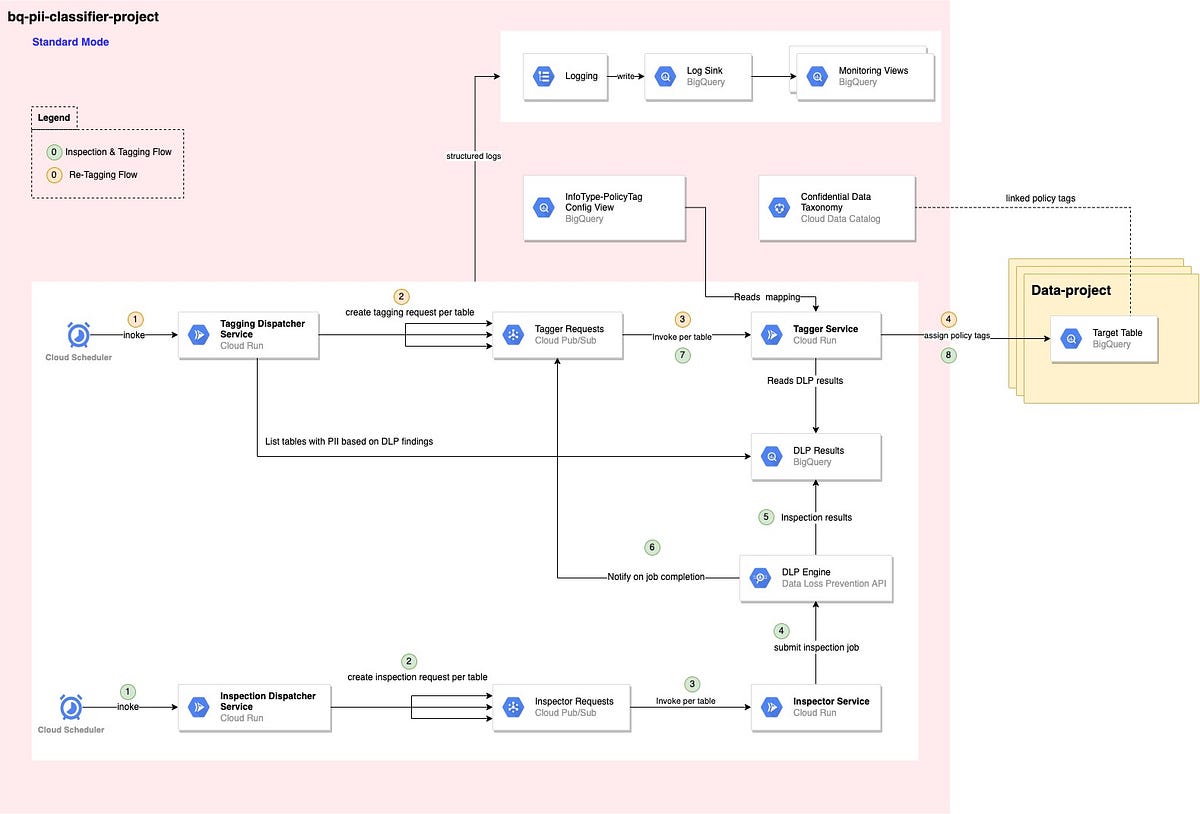The width and height of the screenshot is (1200, 814).
Task: Select the Cloud Scheduler clock icon
Action: tap(78, 335)
